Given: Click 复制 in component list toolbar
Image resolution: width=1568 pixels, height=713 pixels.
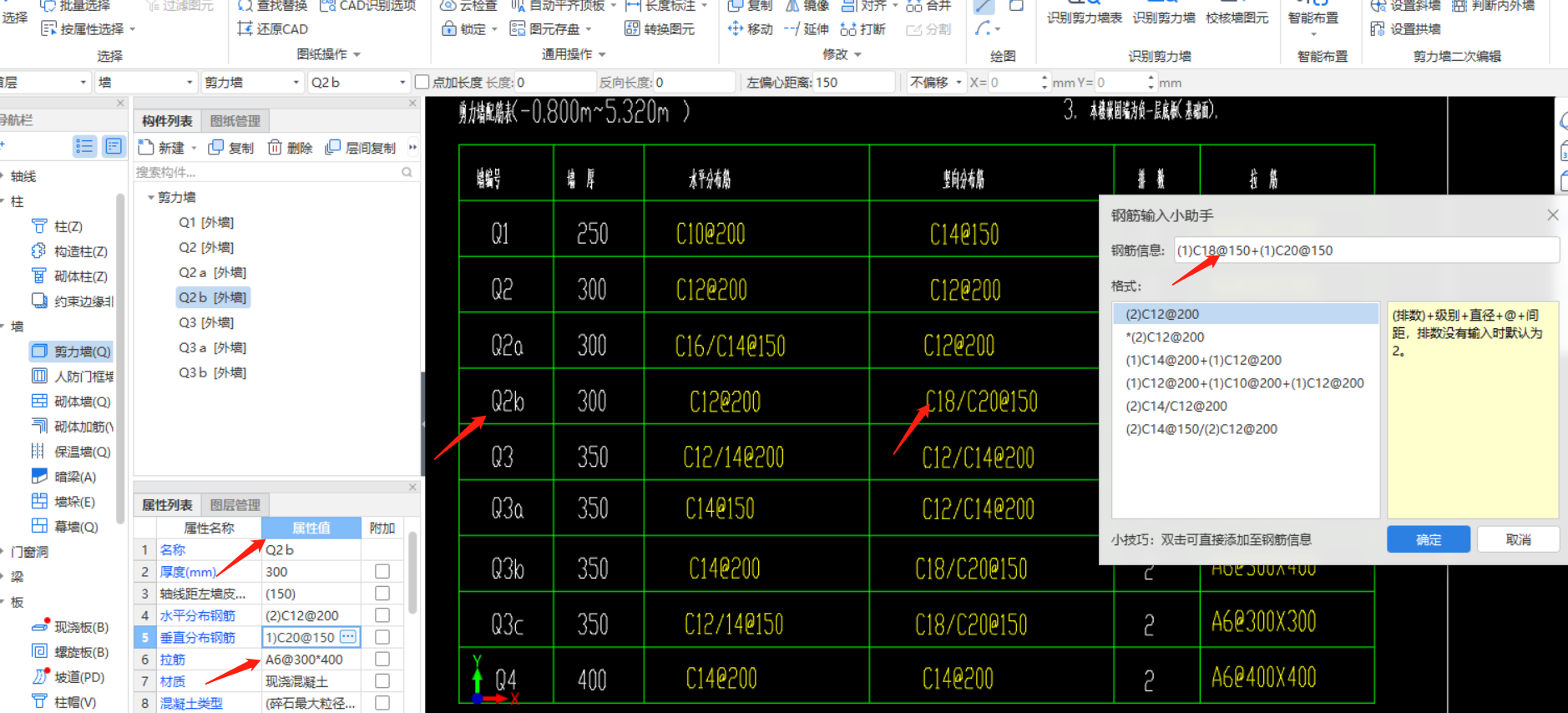Looking at the screenshot, I should click(231, 147).
